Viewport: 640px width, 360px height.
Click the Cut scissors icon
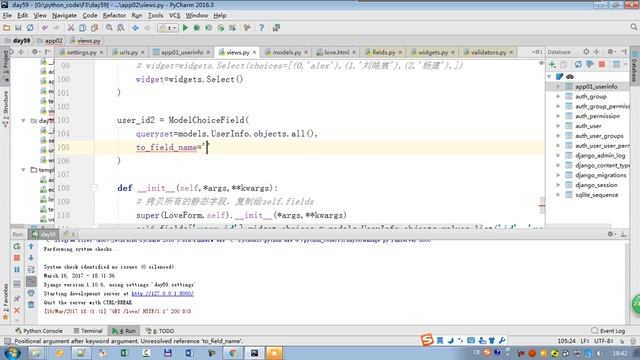[71, 28]
